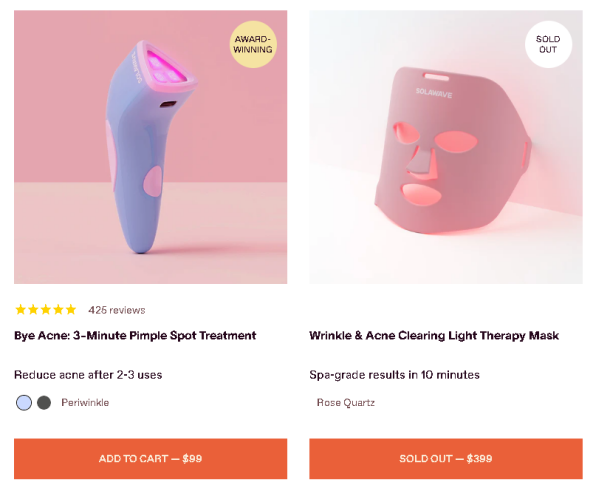The width and height of the screenshot is (593, 494).
Task: View the light therapy mask image
Action: point(446,147)
